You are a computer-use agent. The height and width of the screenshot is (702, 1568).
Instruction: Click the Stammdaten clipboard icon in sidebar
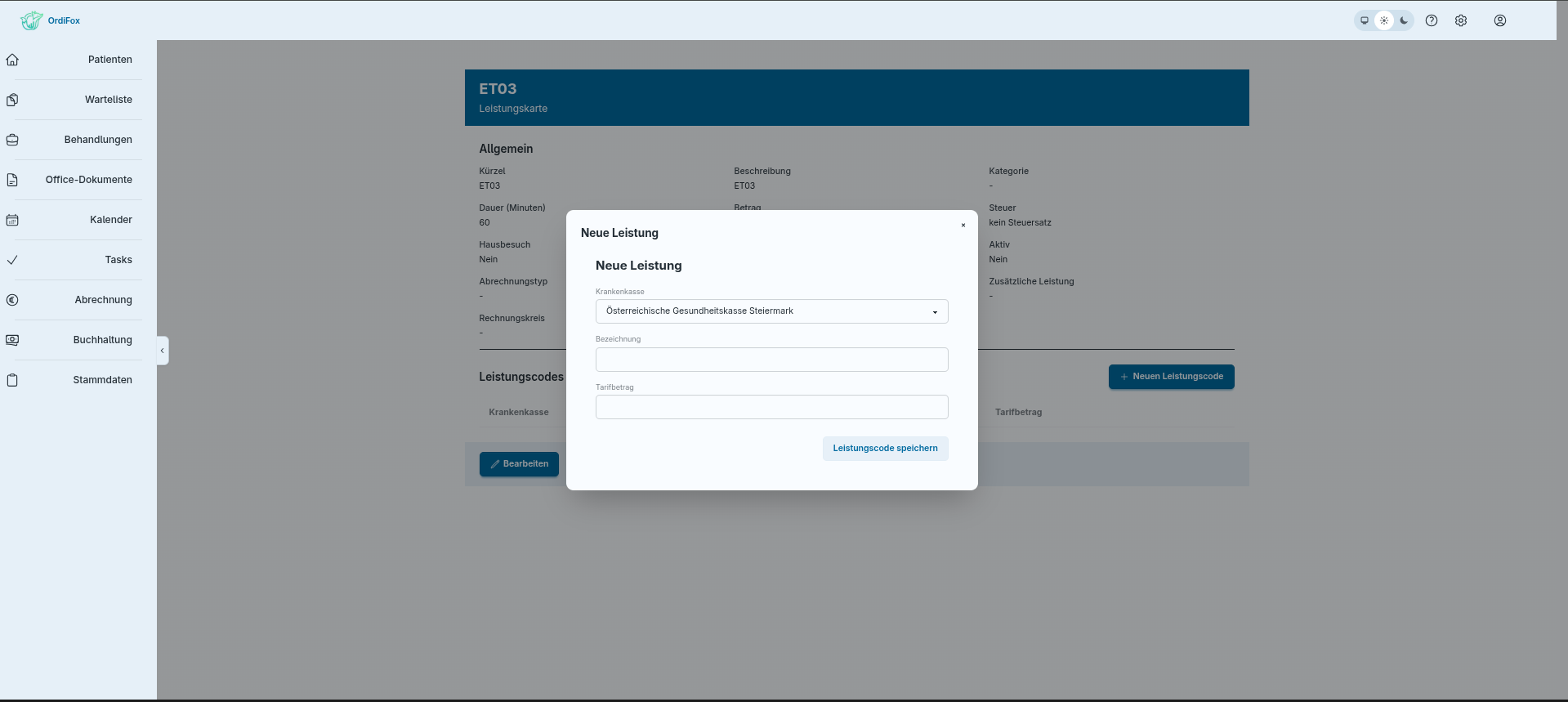[x=12, y=380]
